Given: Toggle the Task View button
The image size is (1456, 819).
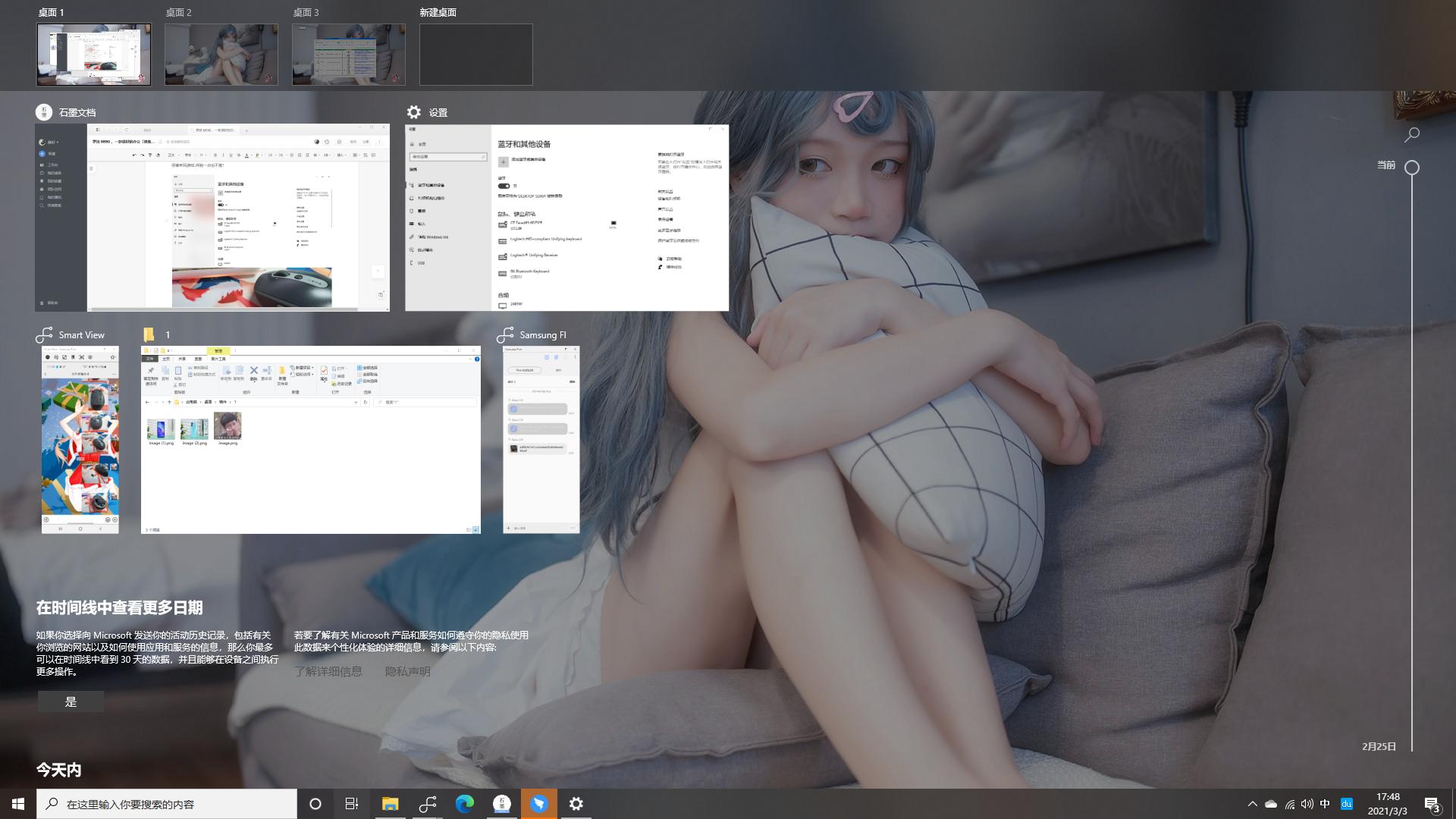Looking at the screenshot, I should pyautogui.click(x=352, y=804).
